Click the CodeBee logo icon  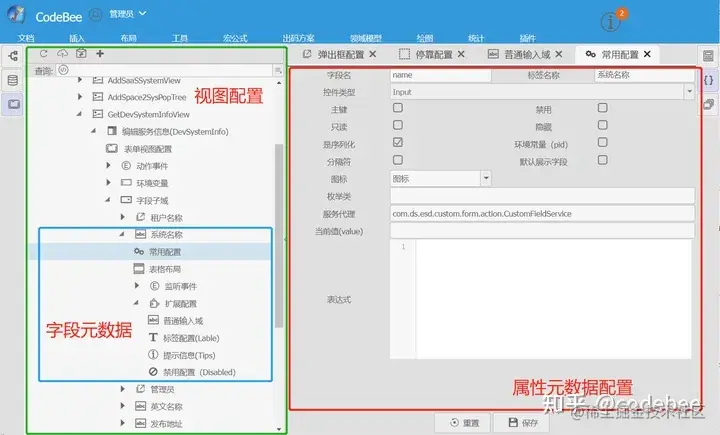(x=17, y=14)
